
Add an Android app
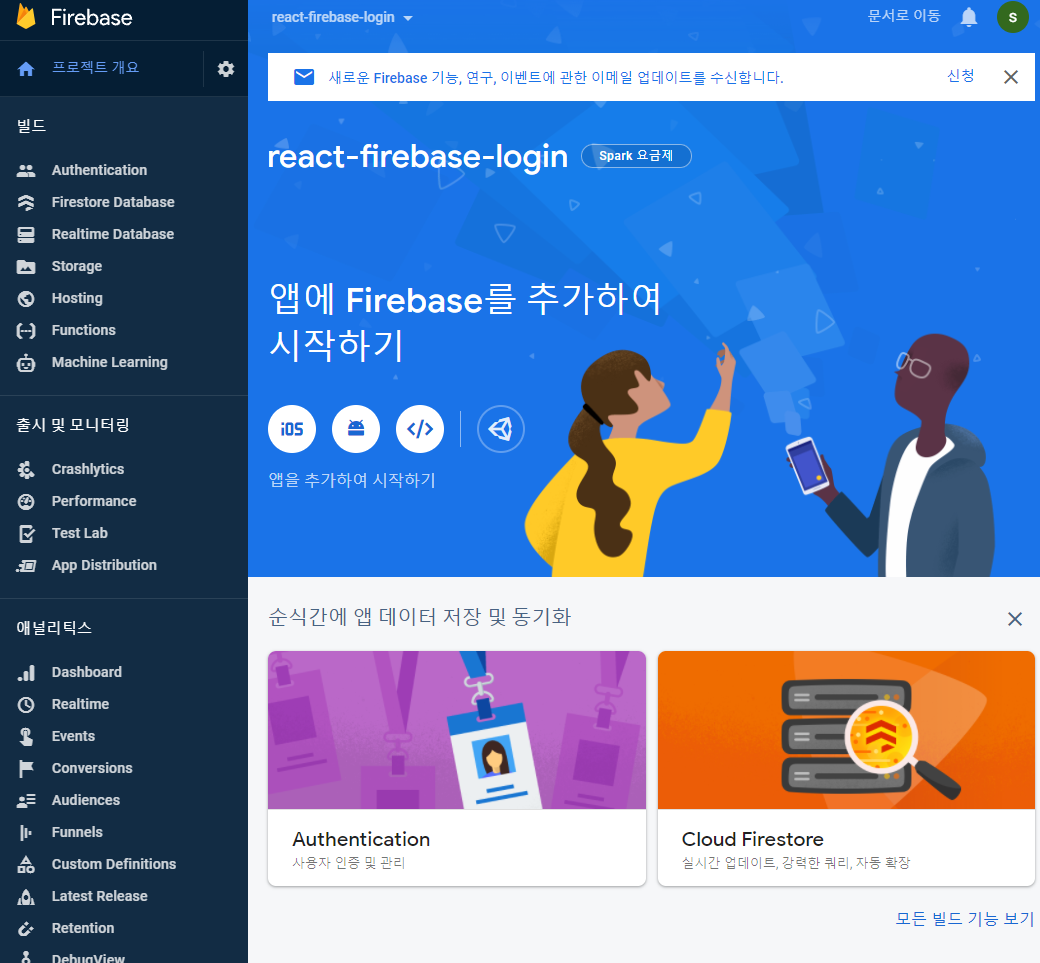(x=356, y=429)
